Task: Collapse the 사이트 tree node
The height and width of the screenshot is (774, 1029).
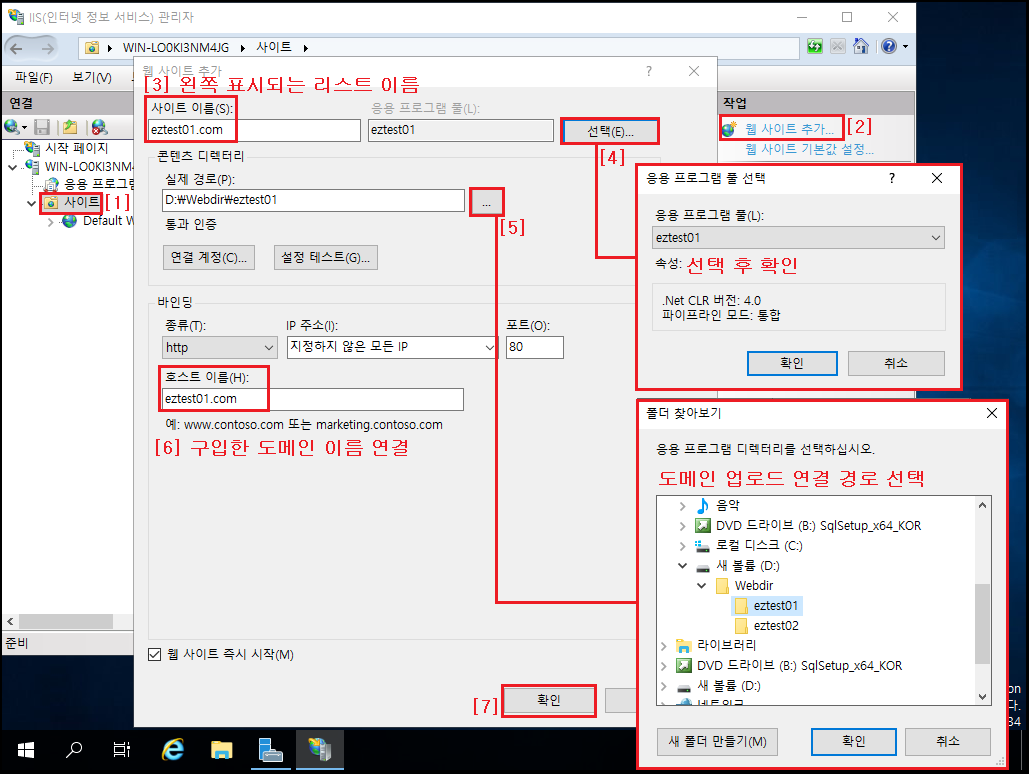Action: pyautogui.click(x=32, y=203)
